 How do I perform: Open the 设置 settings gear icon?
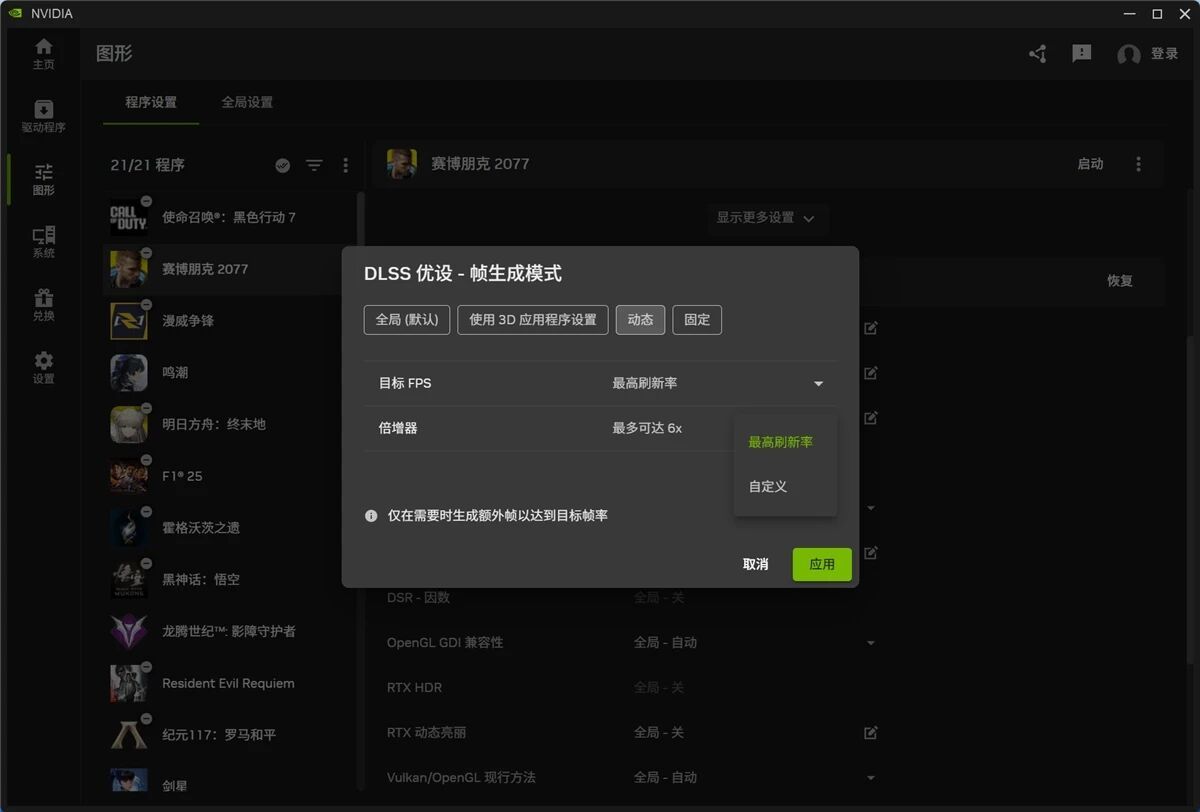click(43, 368)
